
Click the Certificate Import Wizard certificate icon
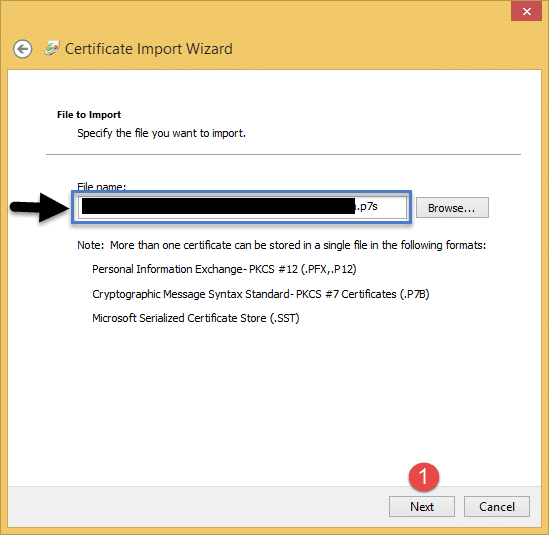[x=52, y=48]
